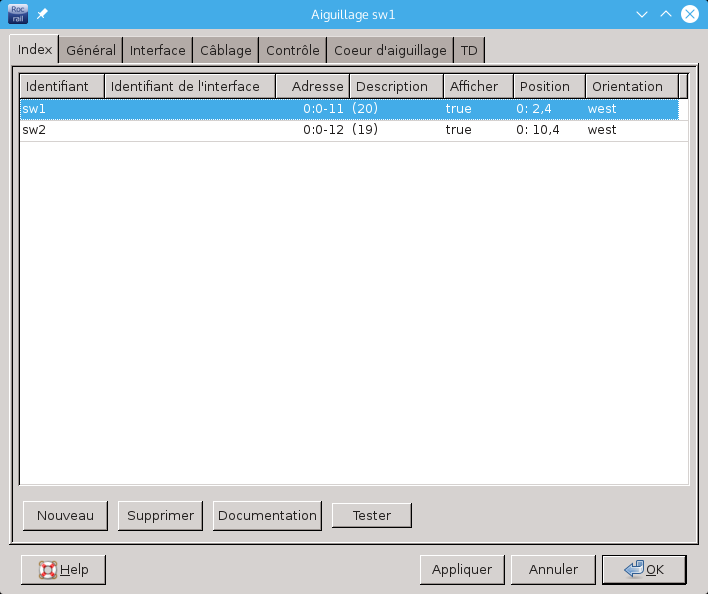
Task: Sort by the Identifiant column header
Action: point(62,86)
